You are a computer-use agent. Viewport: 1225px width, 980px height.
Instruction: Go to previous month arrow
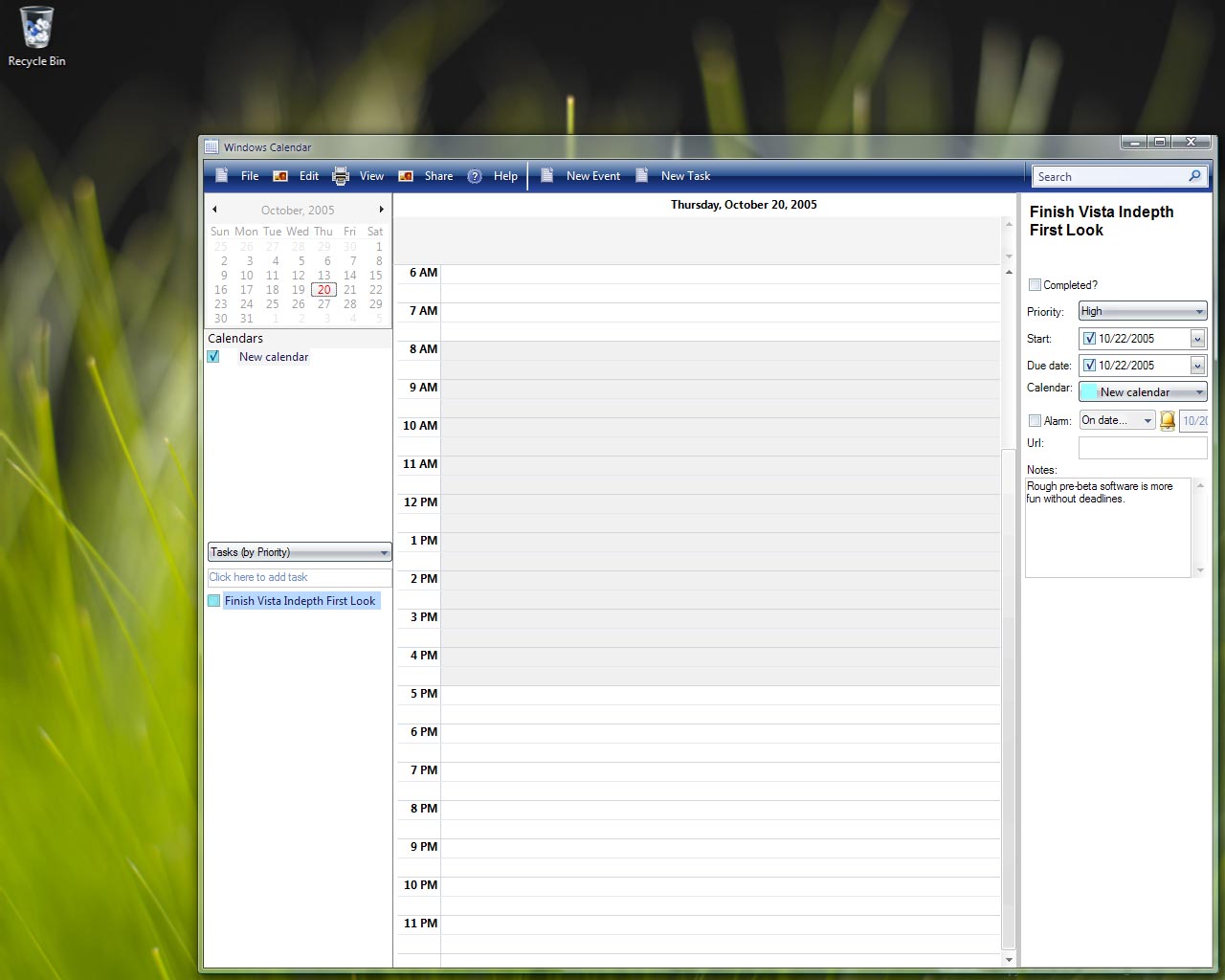pyautogui.click(x=214, y=210)
